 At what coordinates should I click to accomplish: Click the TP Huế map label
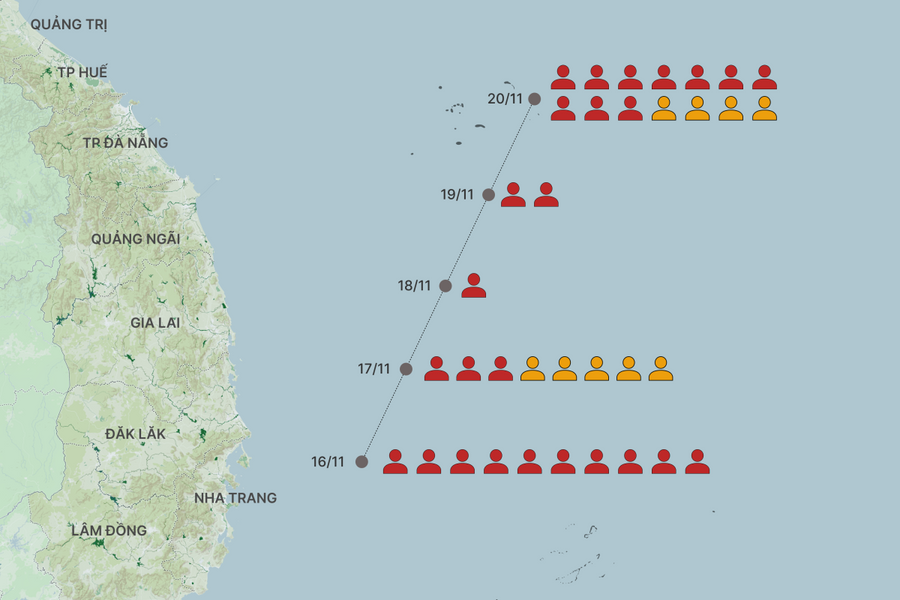point(82,73)
